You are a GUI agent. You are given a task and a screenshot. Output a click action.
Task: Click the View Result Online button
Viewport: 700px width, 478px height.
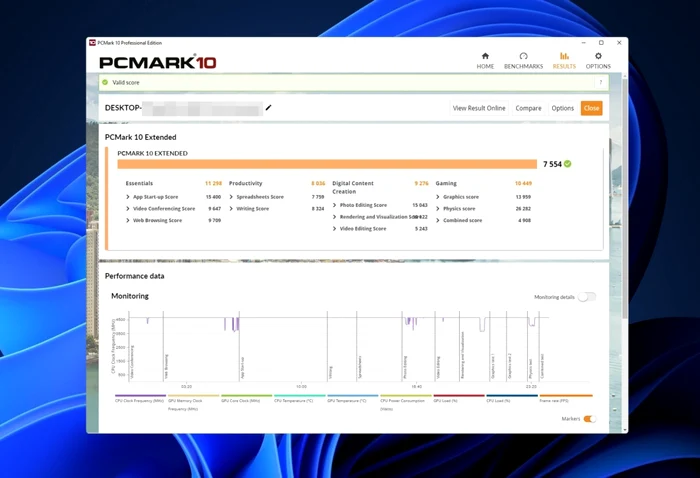click(479, 108)
